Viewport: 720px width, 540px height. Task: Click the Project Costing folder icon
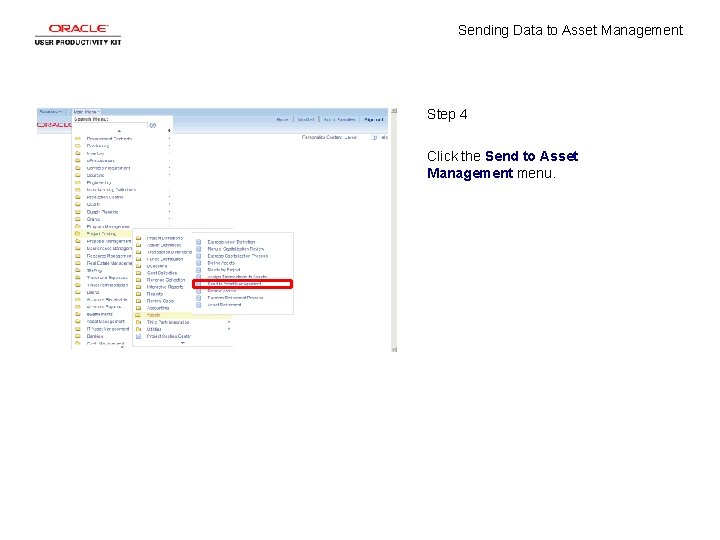pyautogui.click(x=78, y=234)
